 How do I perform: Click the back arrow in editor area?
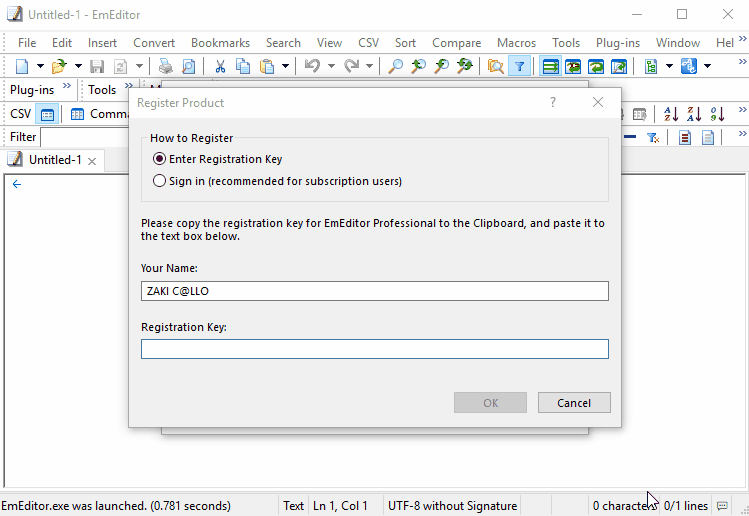tap(17, 184)
